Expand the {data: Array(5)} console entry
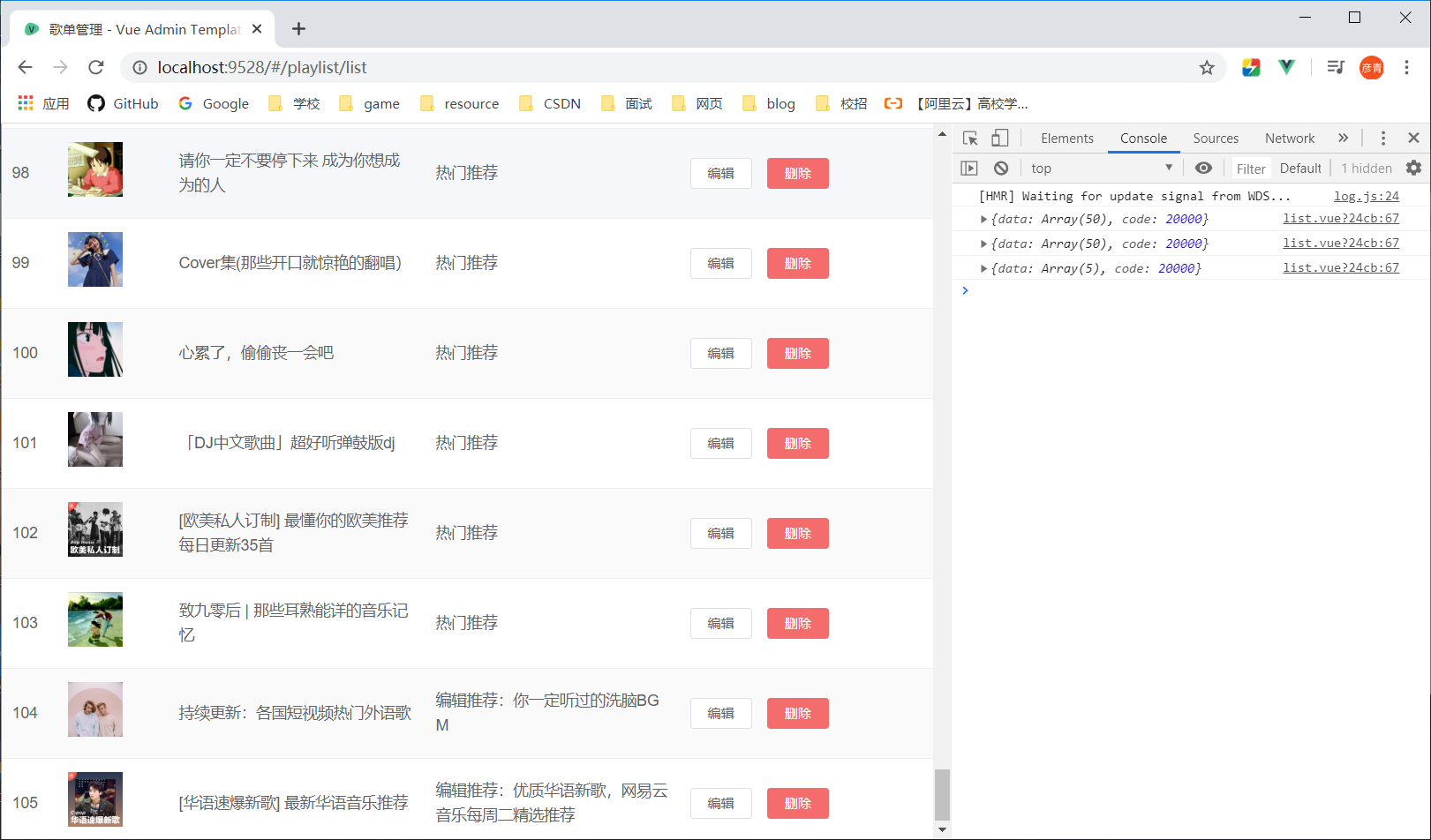1431x840 pixels. coord(983,267)
